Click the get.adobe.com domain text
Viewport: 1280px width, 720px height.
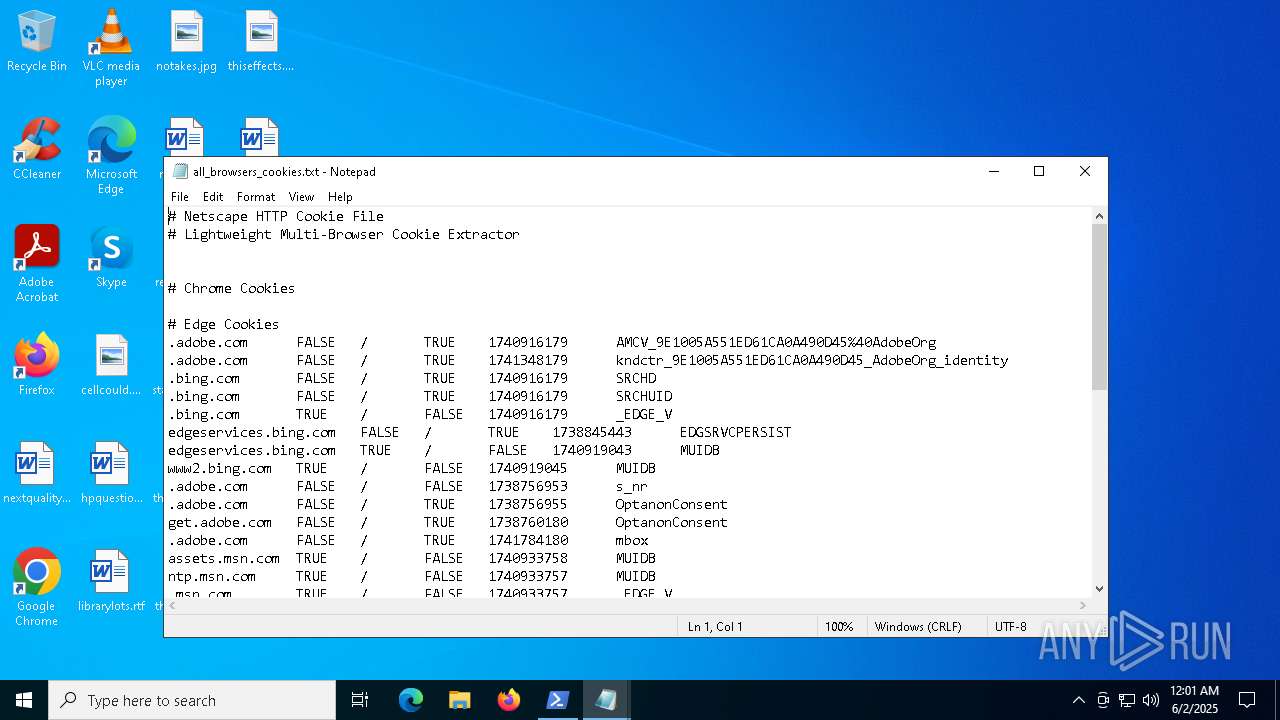point(220,522)
